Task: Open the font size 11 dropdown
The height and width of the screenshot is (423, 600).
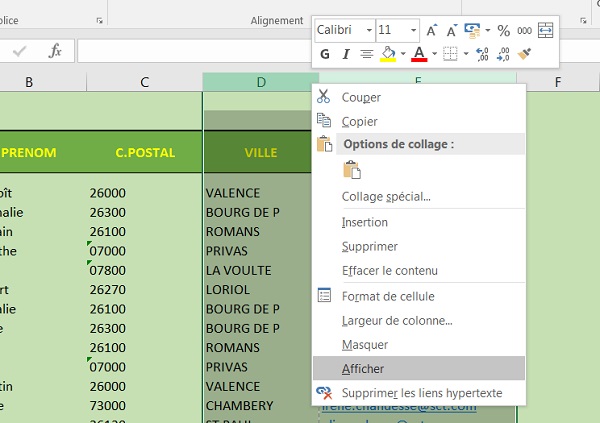Action: (412, 31)
